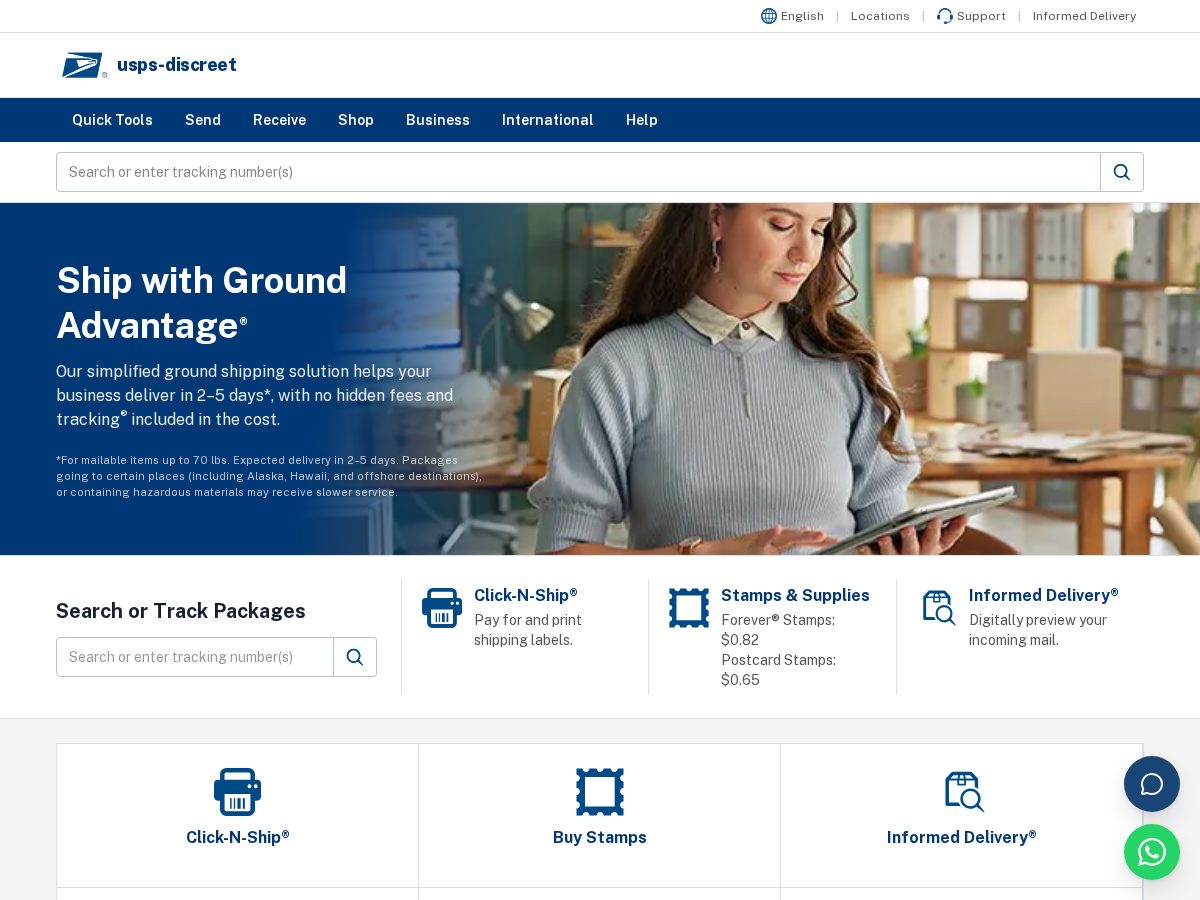The image size is (1200, 900).
Task: Open the dark blue chat bubble
Action: (x=1152, y=784)
